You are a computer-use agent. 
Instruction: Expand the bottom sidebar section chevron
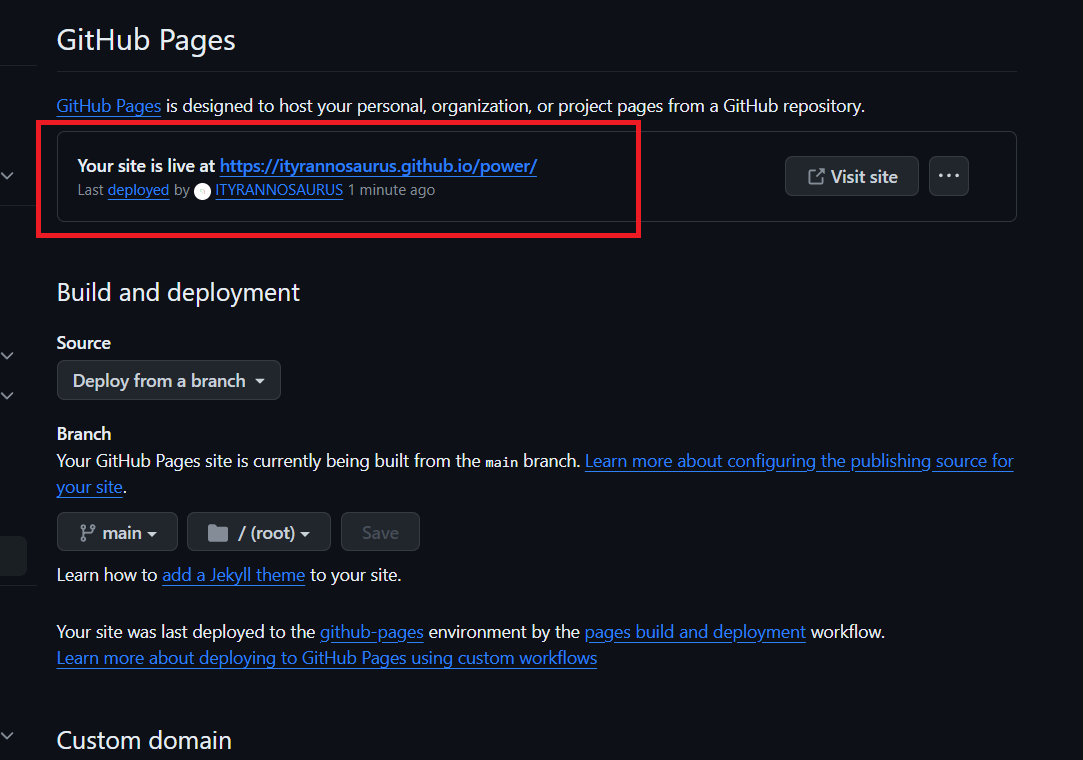click(7, 734)
